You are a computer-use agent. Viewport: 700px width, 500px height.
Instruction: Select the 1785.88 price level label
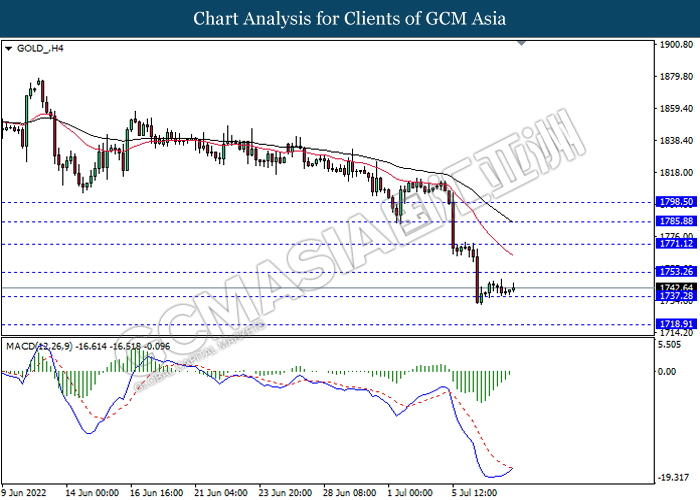coord(676,221)
